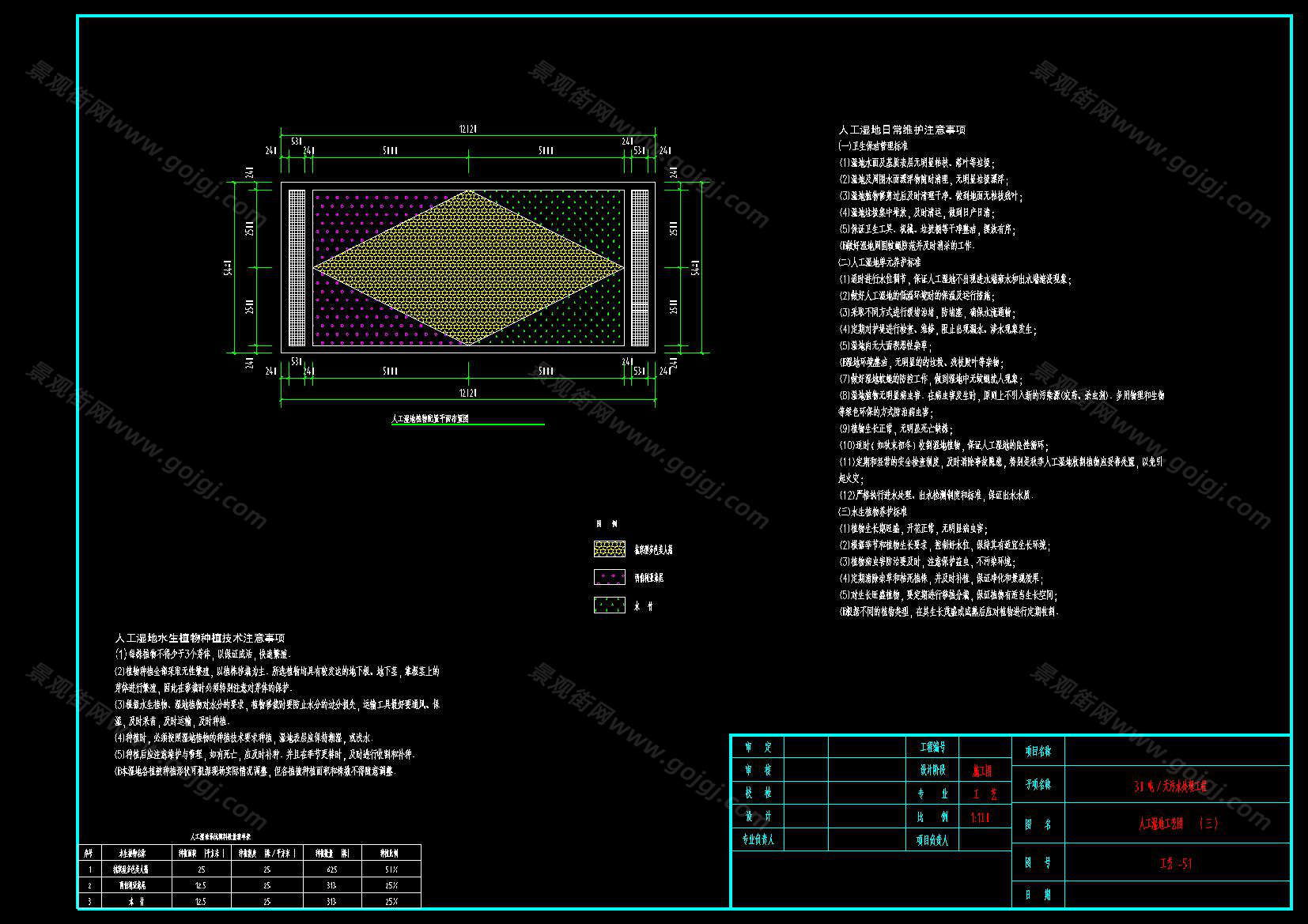This screenshot has height=924, width=1308.
Task: Select the left white grid strip in plan
Action: click(297, 267)
